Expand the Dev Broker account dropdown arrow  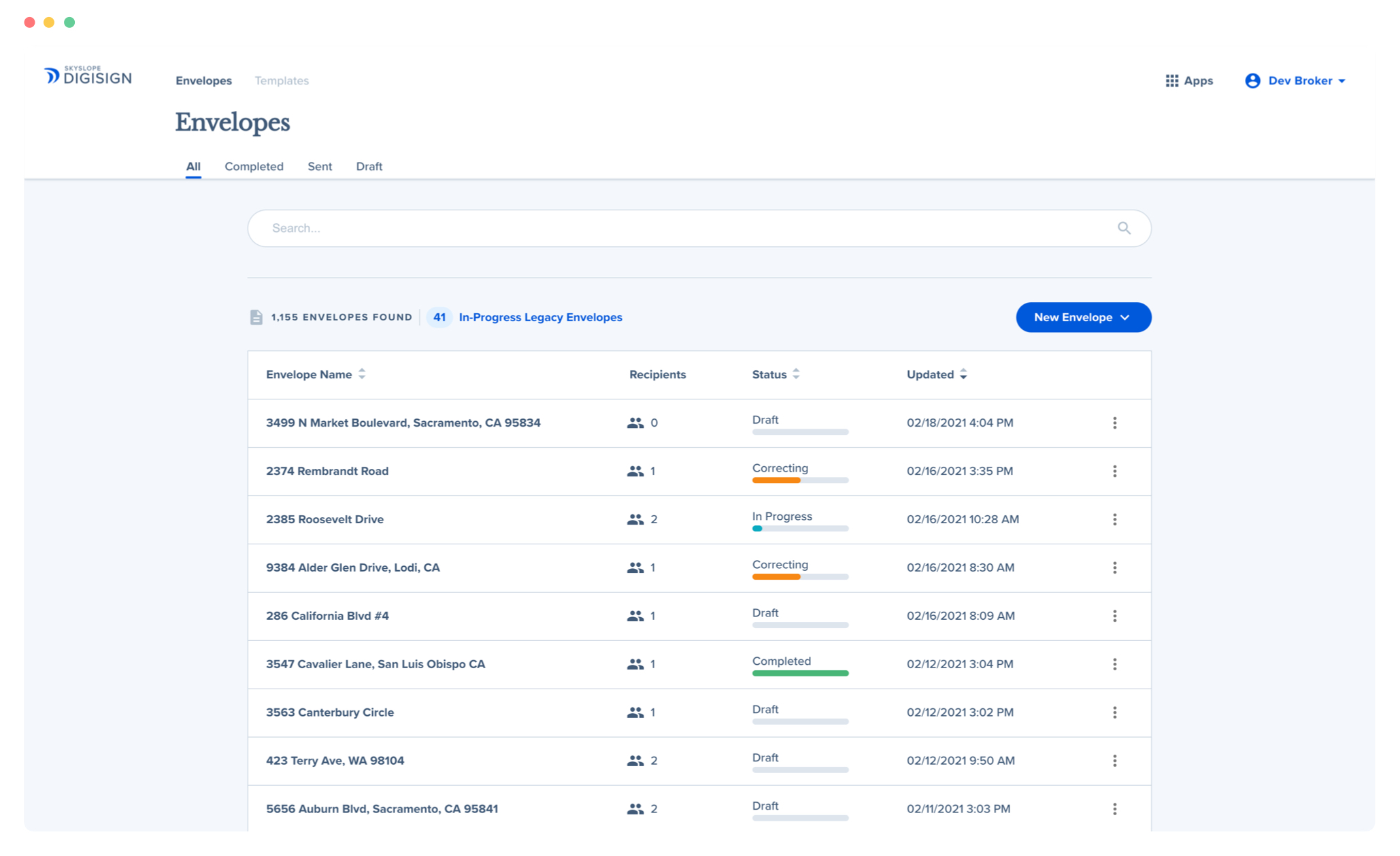(1342, 82)
